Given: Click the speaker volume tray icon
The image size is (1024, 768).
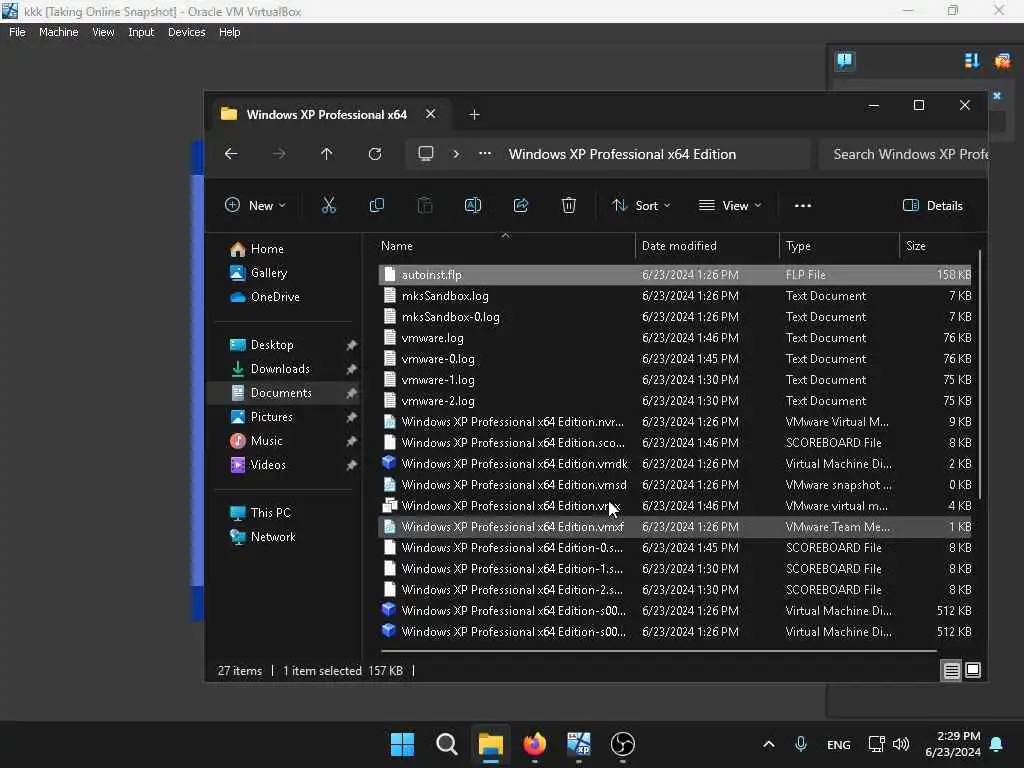Looking at the screenshot, I should tap(901, 744).
